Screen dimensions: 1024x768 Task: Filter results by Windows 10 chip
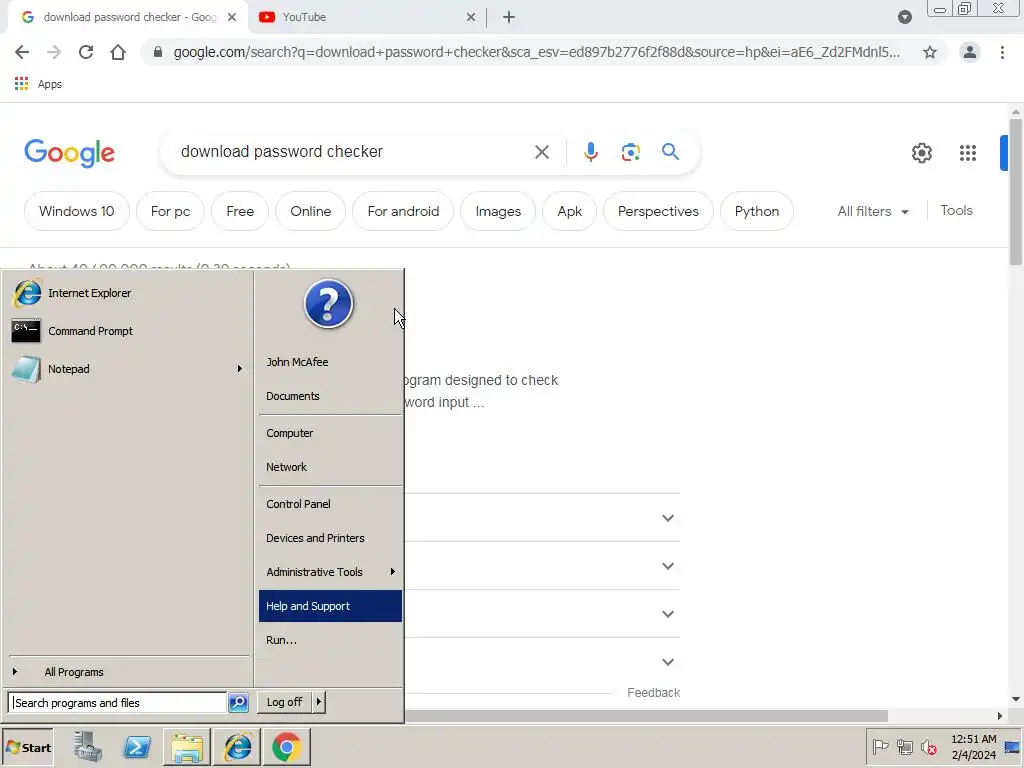coord(76,212)
